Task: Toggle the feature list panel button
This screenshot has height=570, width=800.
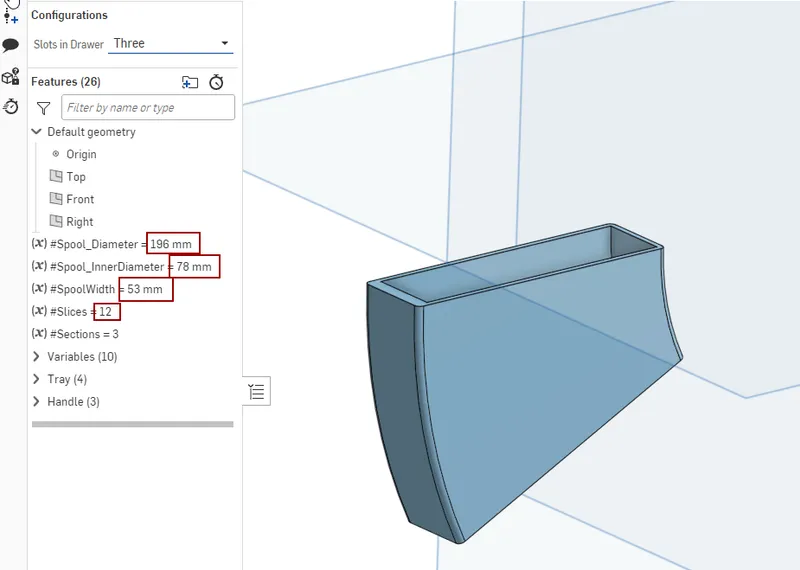Action: pyautogui.click(x=257, y=391)
